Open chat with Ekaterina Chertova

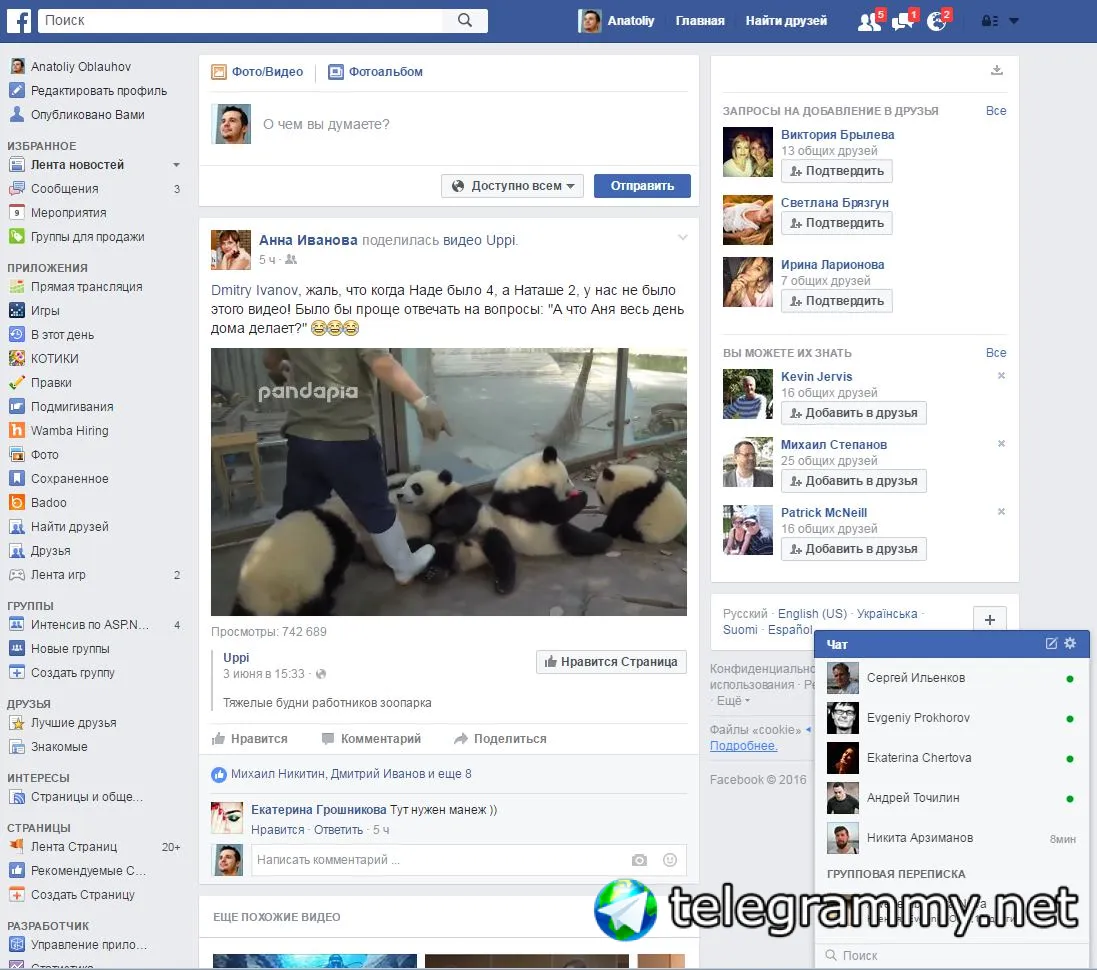952,758
